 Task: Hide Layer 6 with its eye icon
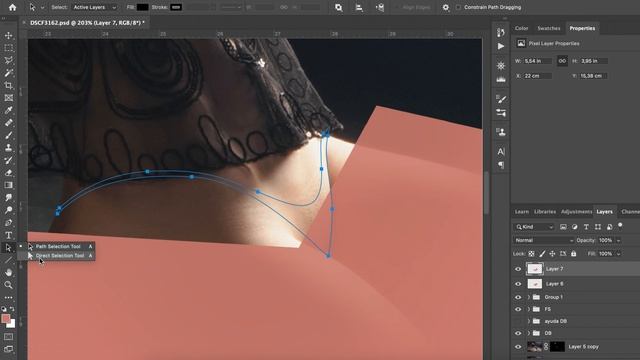pos(518,284)
